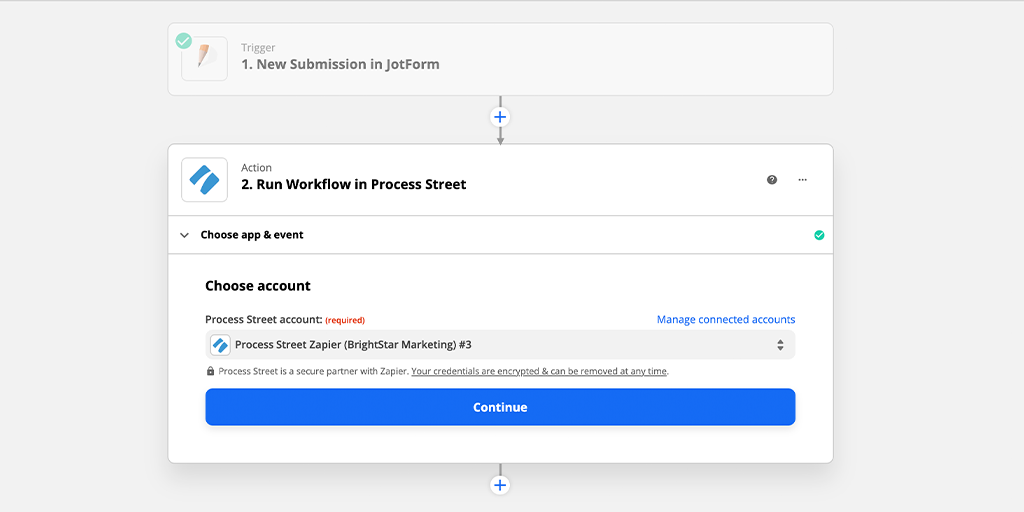
Task: Click the small Process Street icon in the account field
Action: point(220,345)
